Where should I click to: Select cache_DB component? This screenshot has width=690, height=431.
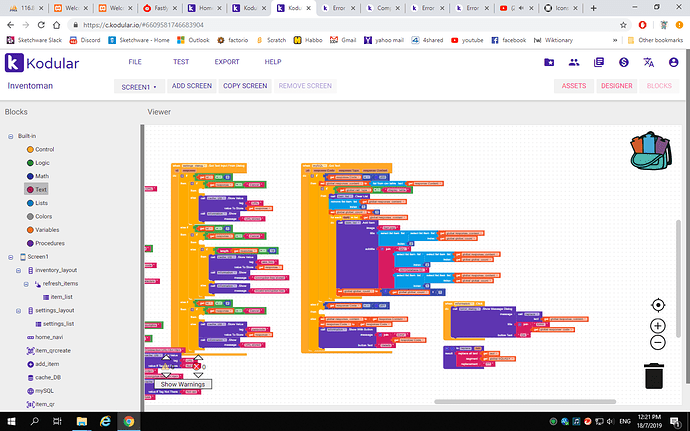point(44,377)
